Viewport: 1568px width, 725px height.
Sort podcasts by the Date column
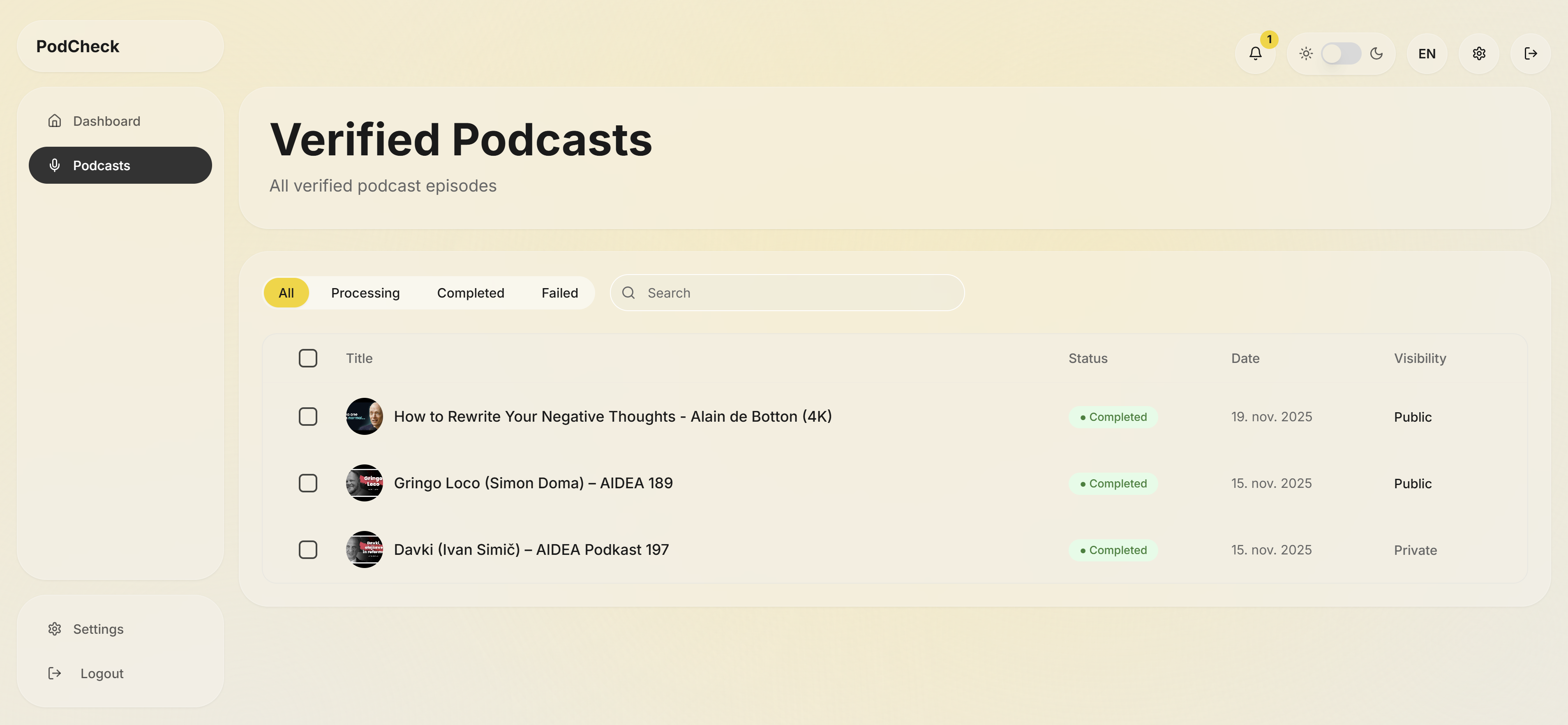click(x=1245, y=358)
